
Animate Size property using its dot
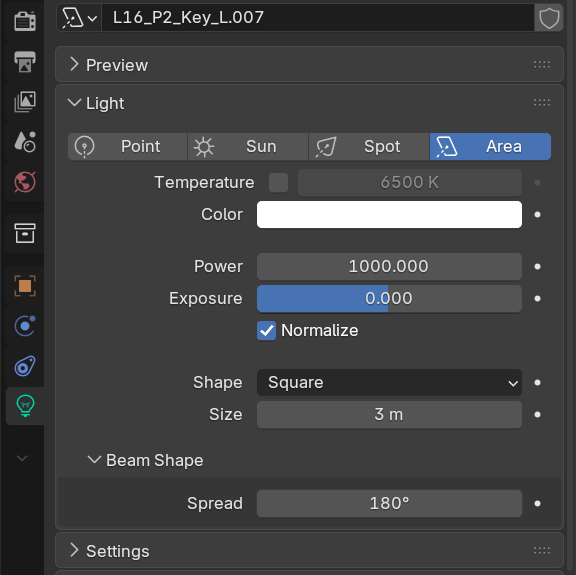click(537, 414)
